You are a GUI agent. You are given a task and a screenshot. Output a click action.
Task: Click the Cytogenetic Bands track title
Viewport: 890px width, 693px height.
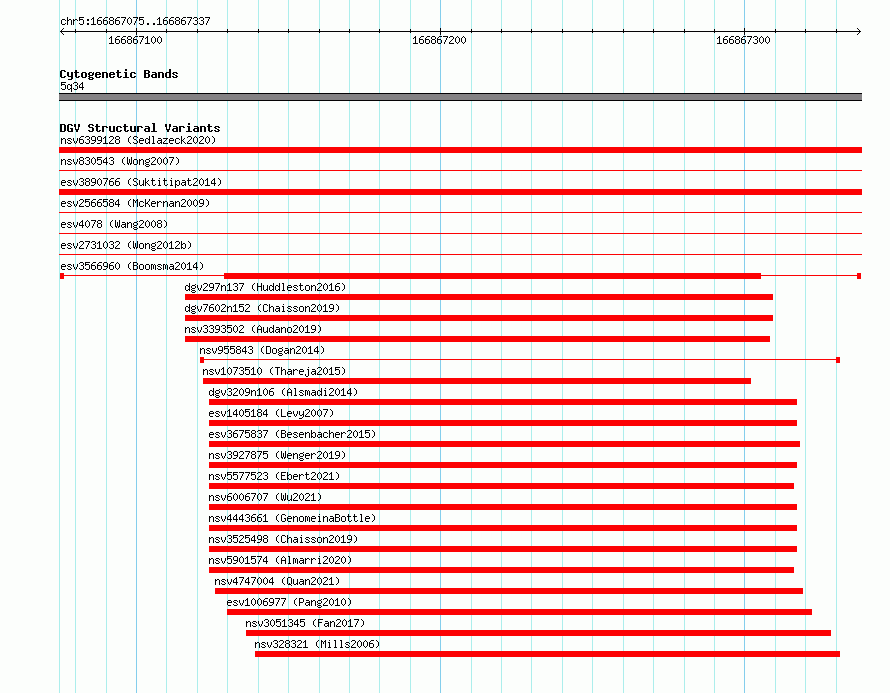119,74
